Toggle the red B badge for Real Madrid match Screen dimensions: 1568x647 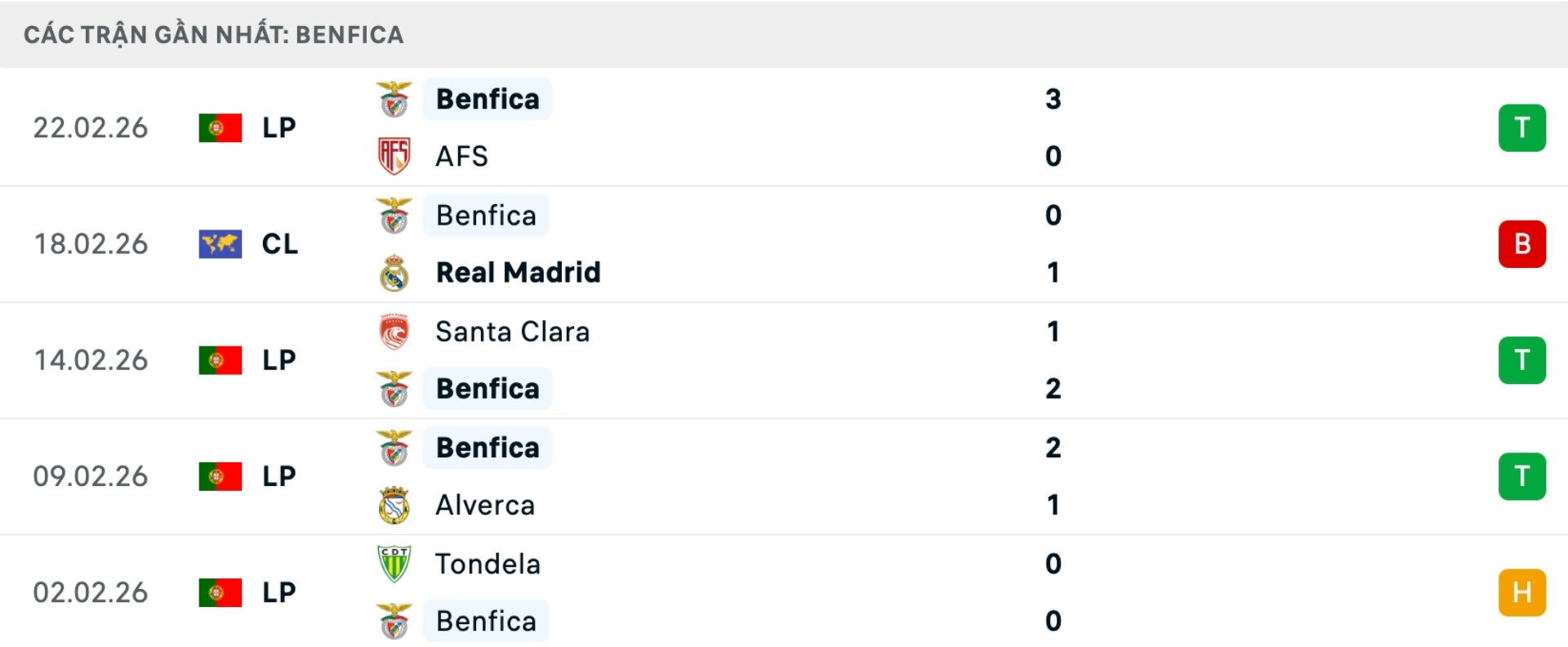point(1522,243)
